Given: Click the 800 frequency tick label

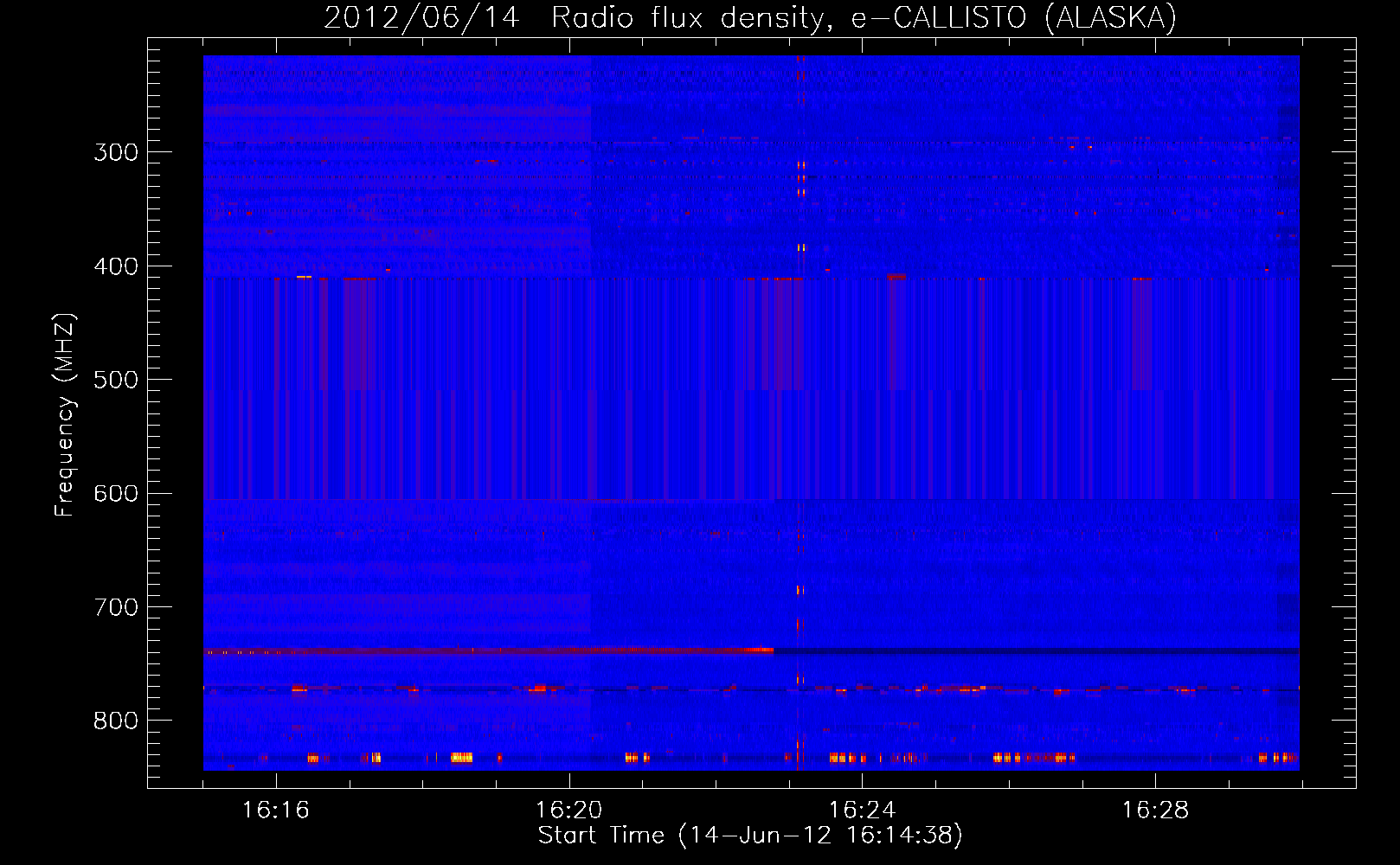Looking at the screenshot, I should click(116, 721).
